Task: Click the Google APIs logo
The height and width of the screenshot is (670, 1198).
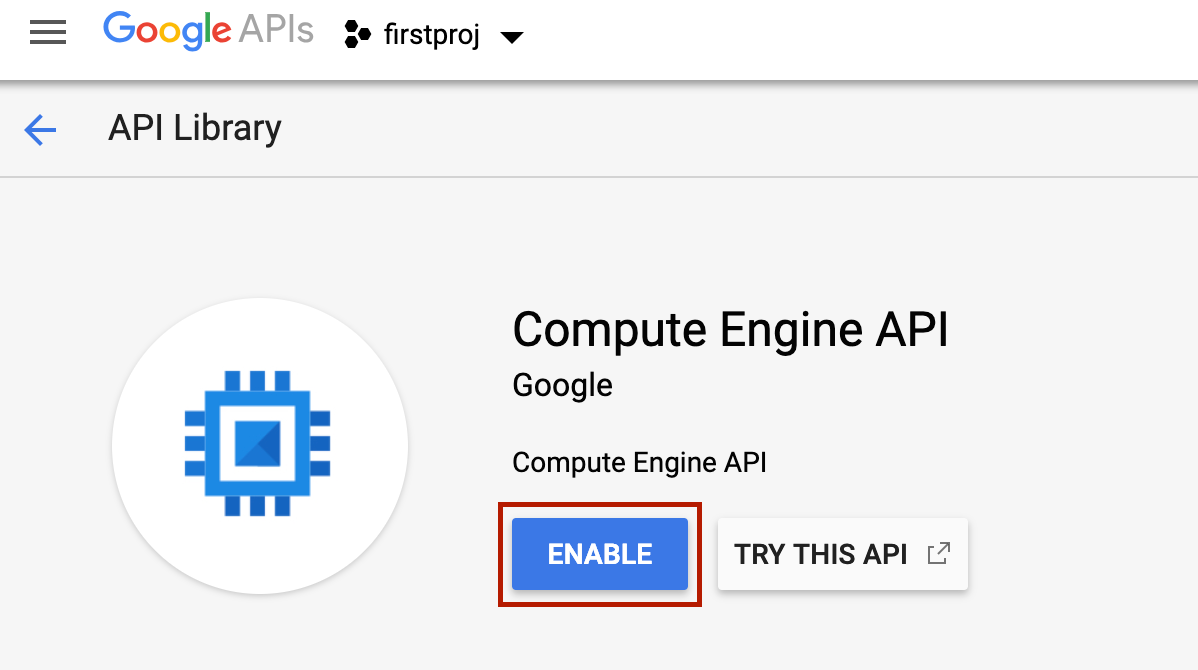Action: click(209, 31)
